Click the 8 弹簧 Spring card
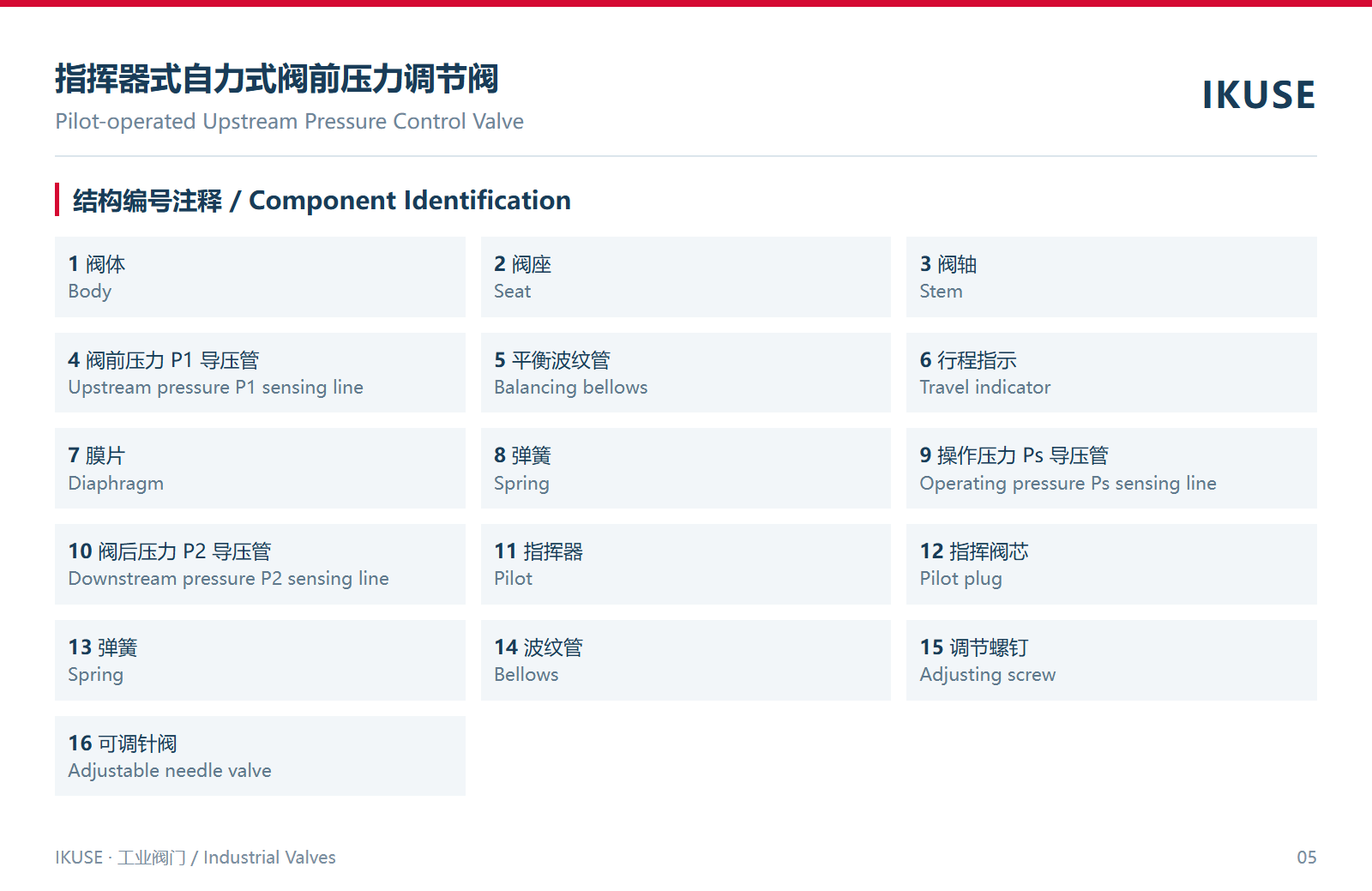Image resolution: width=1372 pixels, height=891 pixels. tap(686, 468)
